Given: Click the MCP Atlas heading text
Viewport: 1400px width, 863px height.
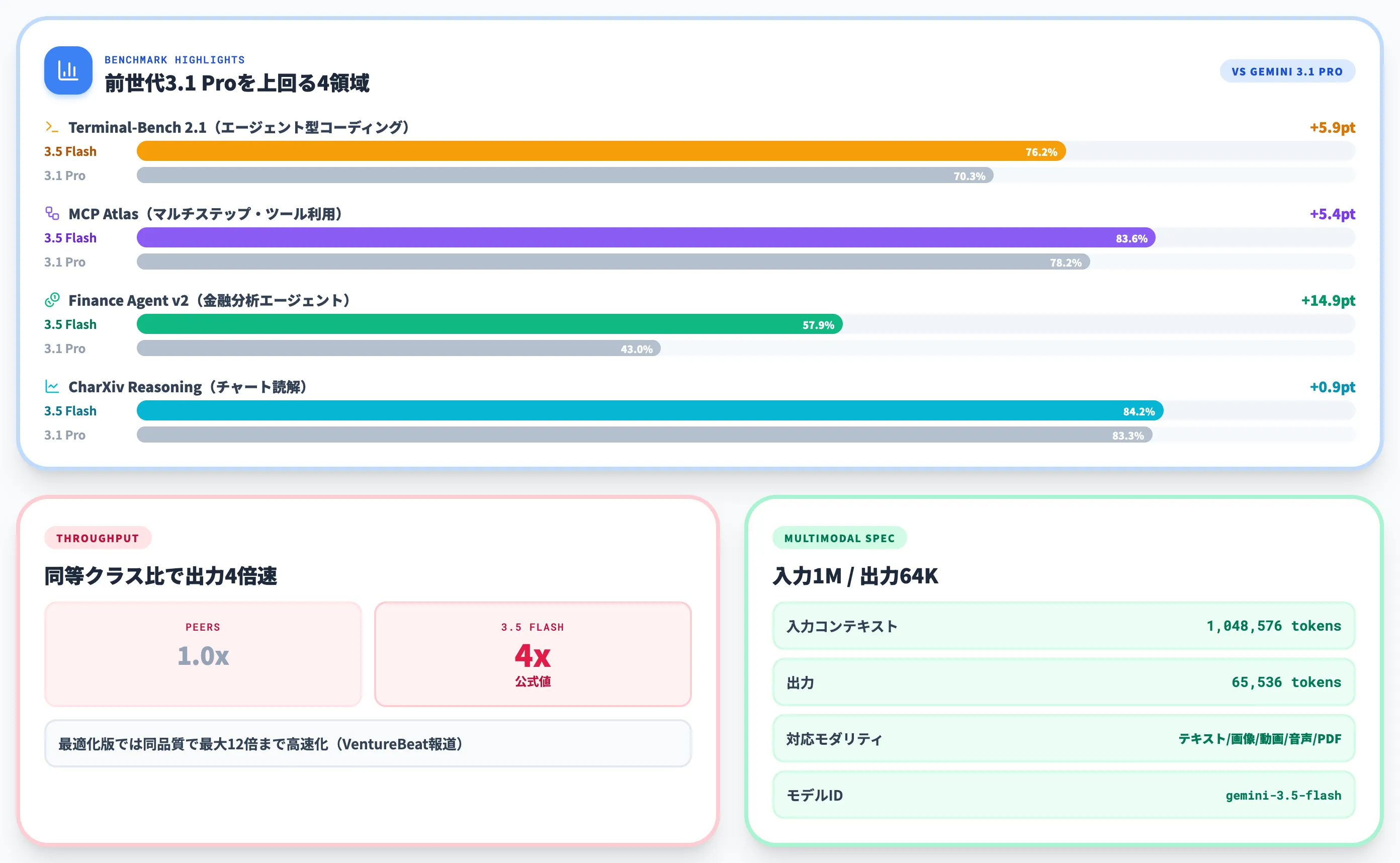Looking at the screenshot, I should click(x=206, y=213).
